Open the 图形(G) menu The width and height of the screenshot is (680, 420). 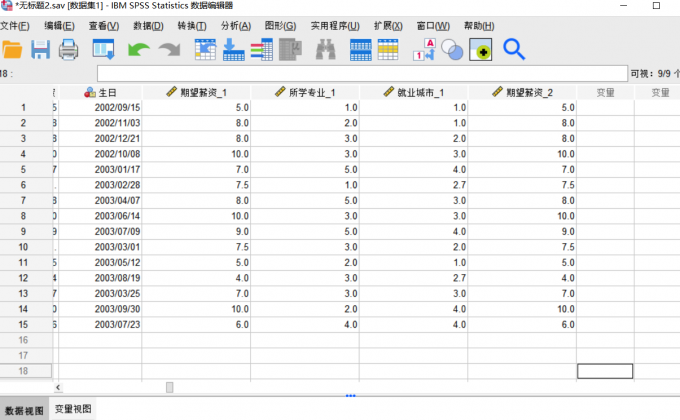[279, 25]
